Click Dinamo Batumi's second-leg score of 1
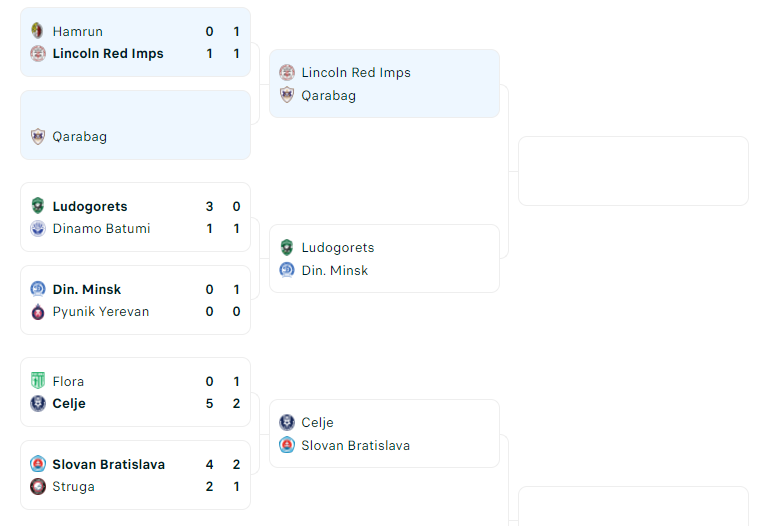This screenshot has width=765, height=526. [x=236, y=228]
